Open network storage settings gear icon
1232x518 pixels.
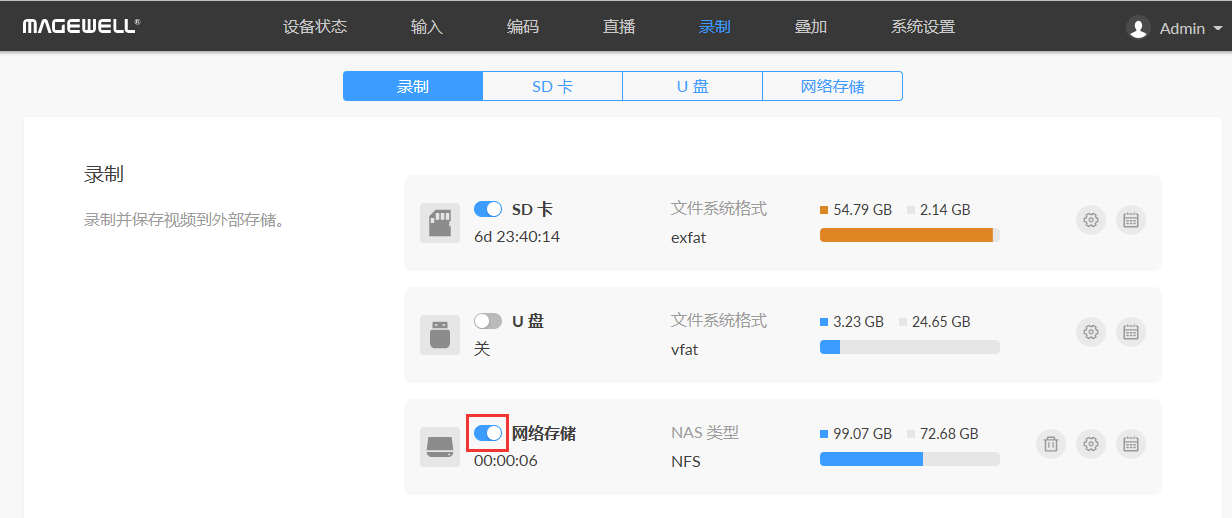tap(1091, 444)
